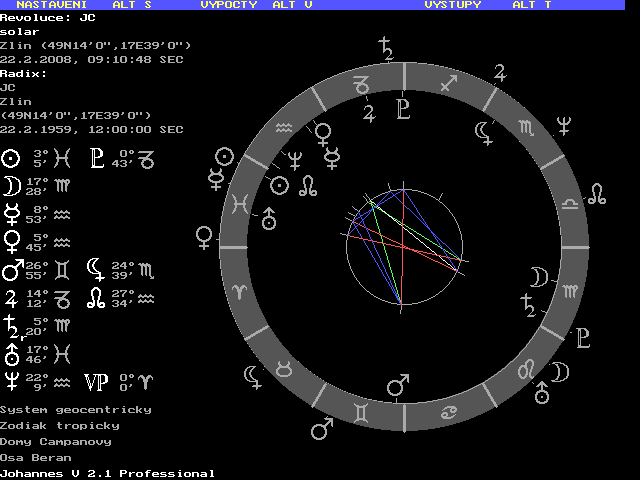Click the Pluto glyph outside the wheel's lower right
Screen dimensions: 640x480
pos(583,338)
